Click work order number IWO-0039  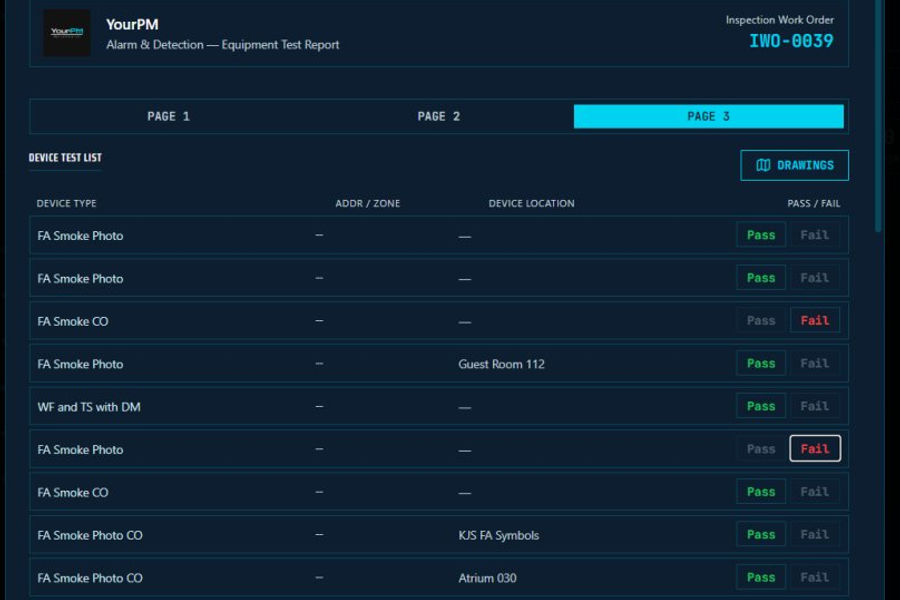pos(791,41)
